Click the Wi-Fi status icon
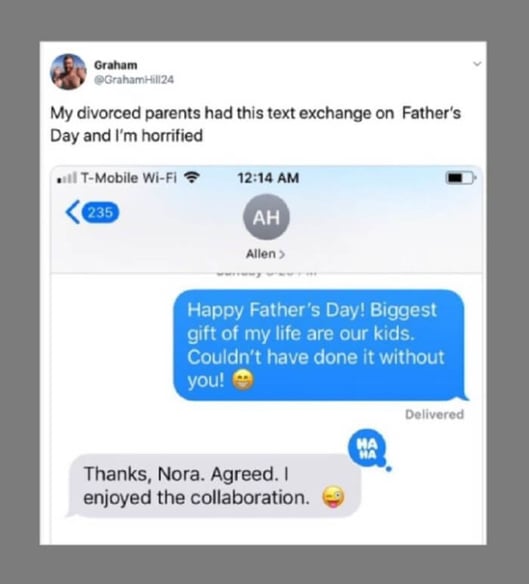The height and width of the screenshot is (584, 529). coord(192,177)
